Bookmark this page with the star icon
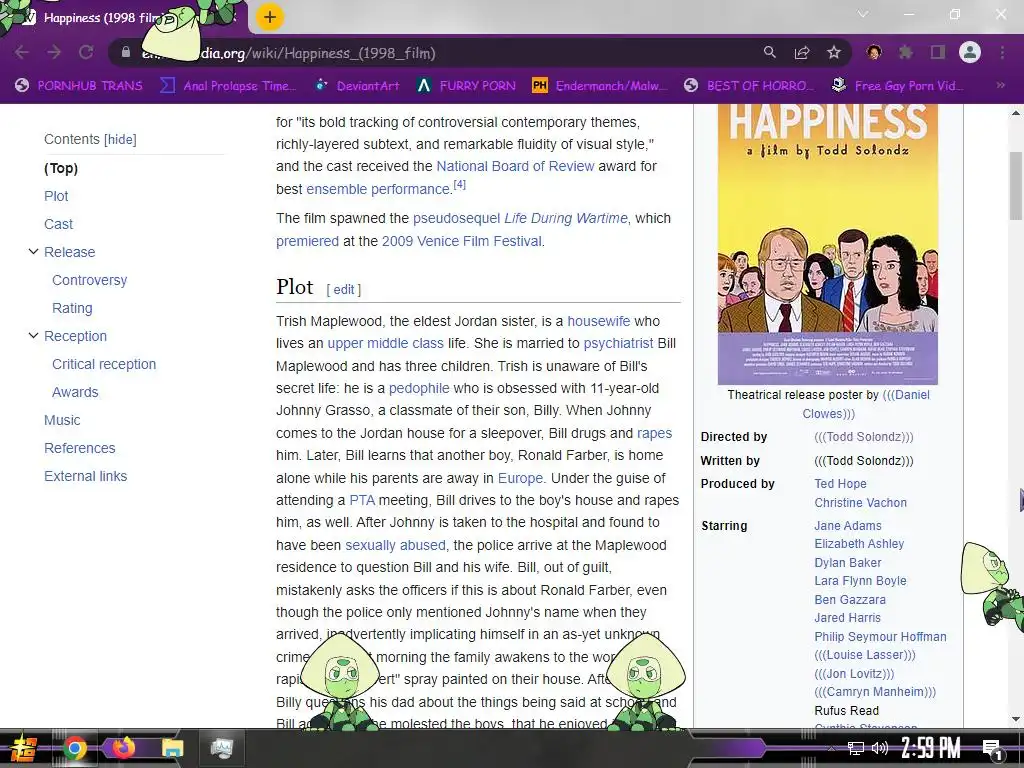1024x768 pixels. tap(834, 52)
